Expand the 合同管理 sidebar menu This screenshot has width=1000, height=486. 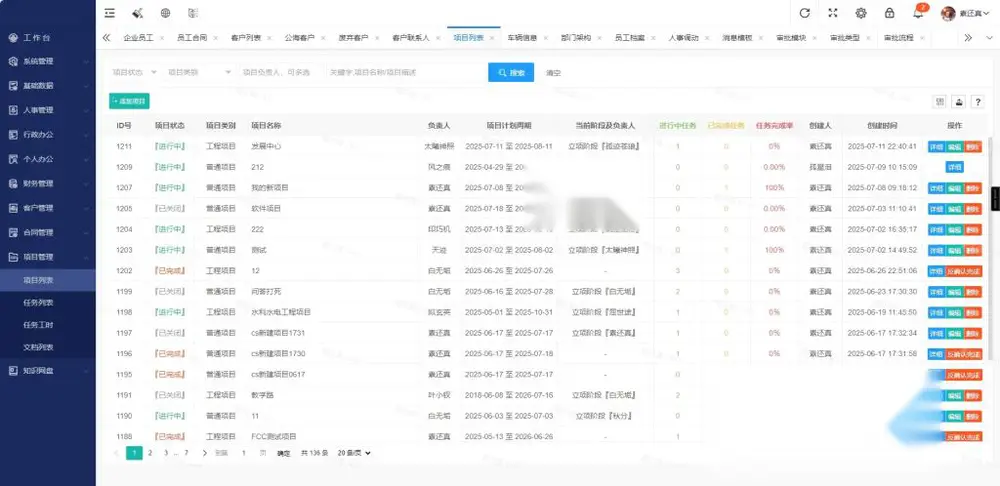(x=48, y=233)
